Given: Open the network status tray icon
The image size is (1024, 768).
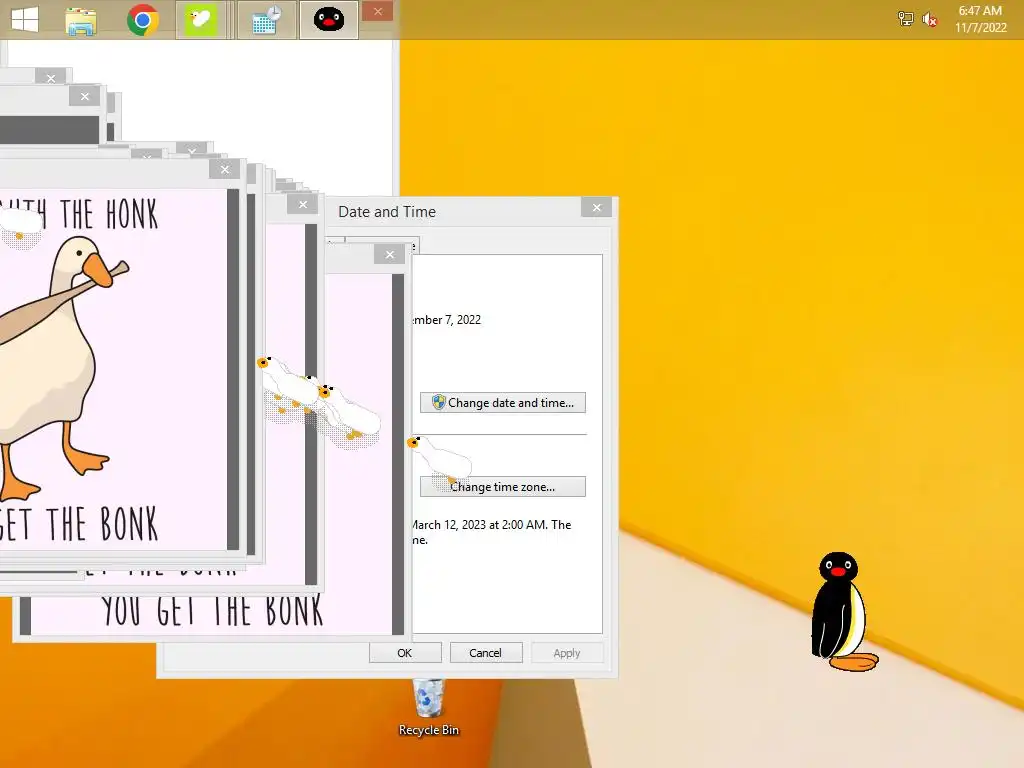Looking at the screenshot, I should (905, 19).
